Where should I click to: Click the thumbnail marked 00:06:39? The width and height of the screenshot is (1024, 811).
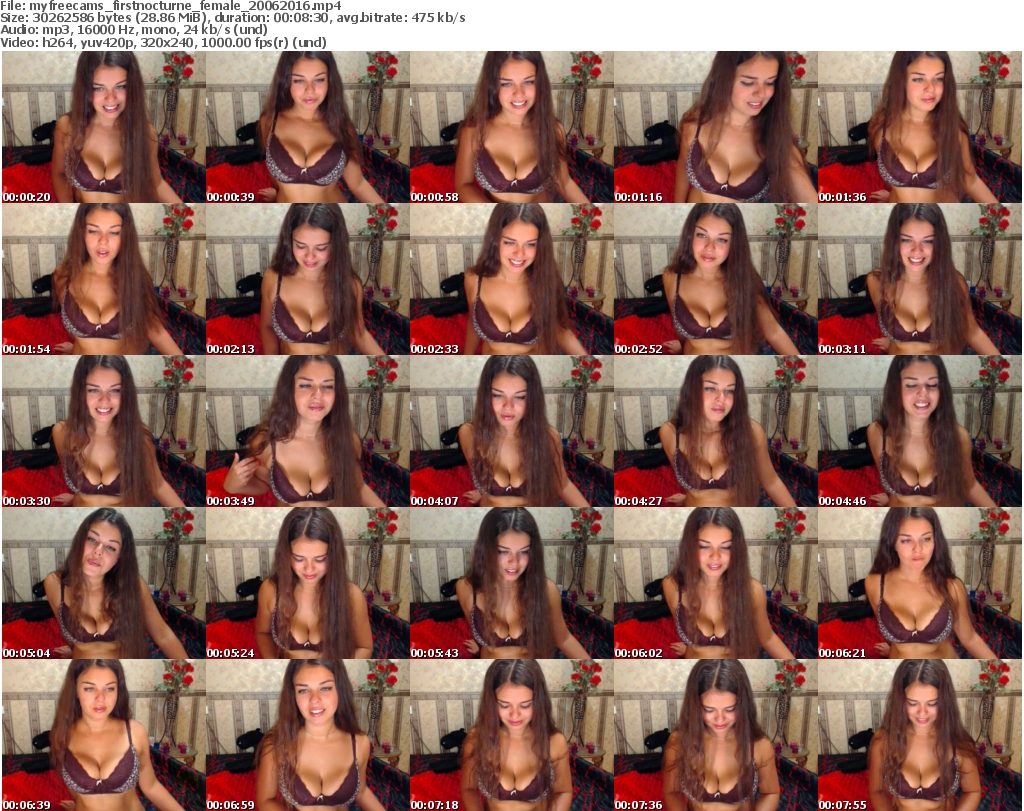tap(104, 735)
